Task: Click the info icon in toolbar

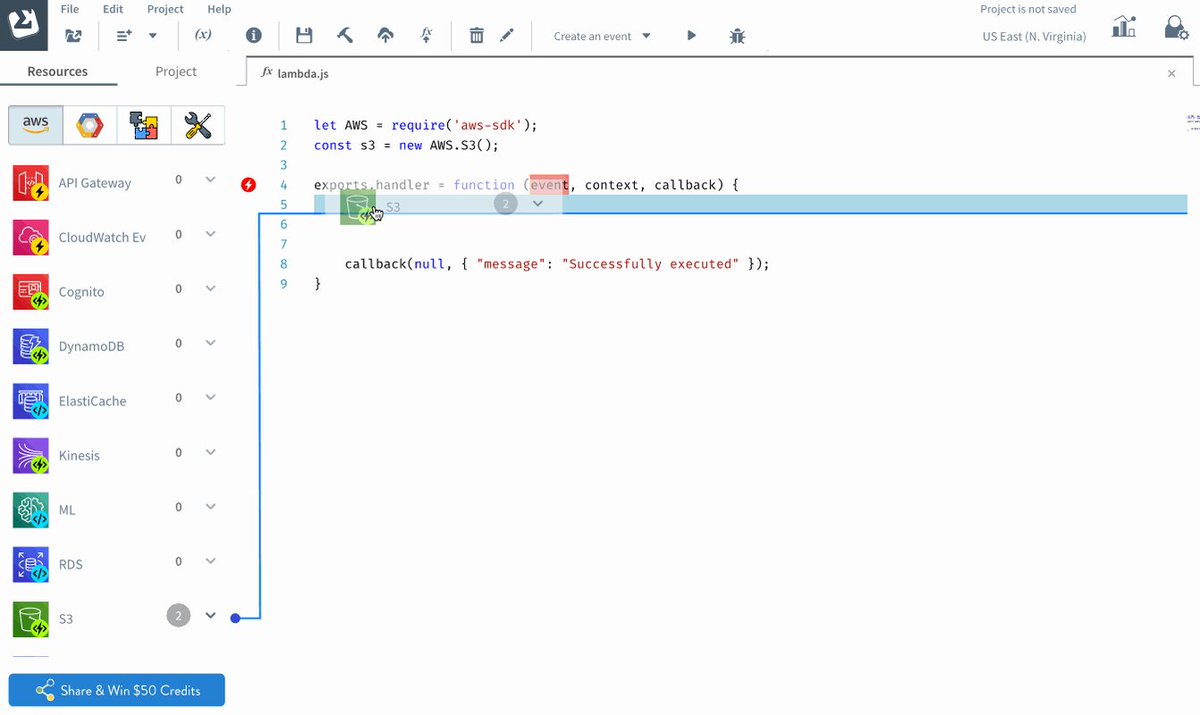Action: [254, 36]
